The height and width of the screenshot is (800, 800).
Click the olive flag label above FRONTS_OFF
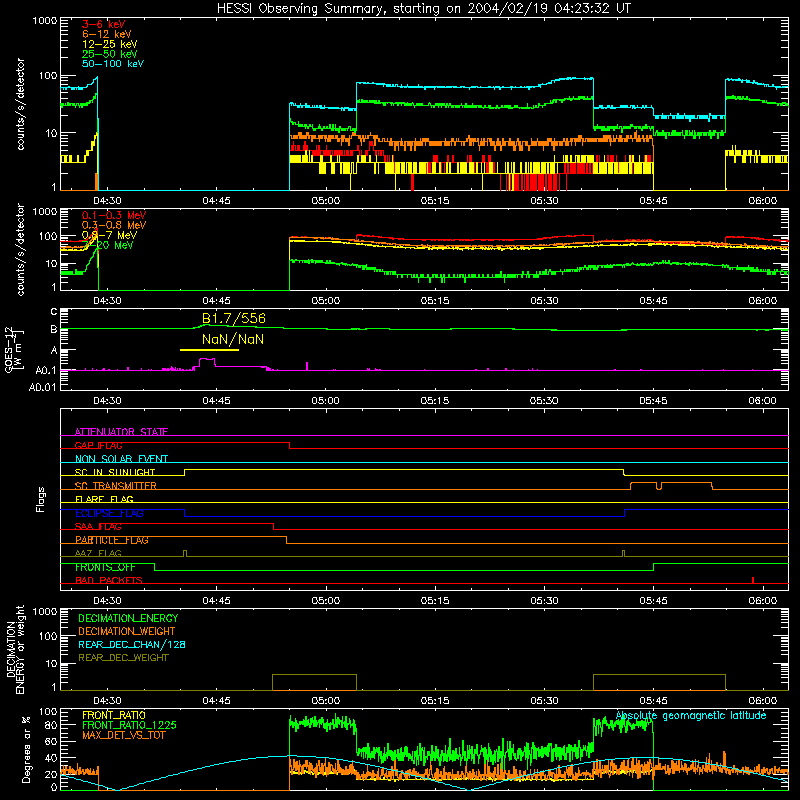tap(98, 553)
